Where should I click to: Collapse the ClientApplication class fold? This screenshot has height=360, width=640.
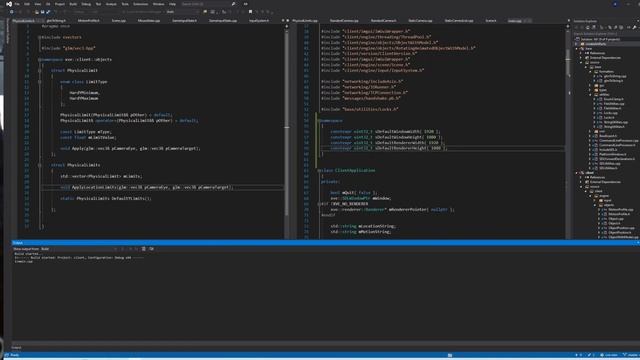[x=319, y=171]
